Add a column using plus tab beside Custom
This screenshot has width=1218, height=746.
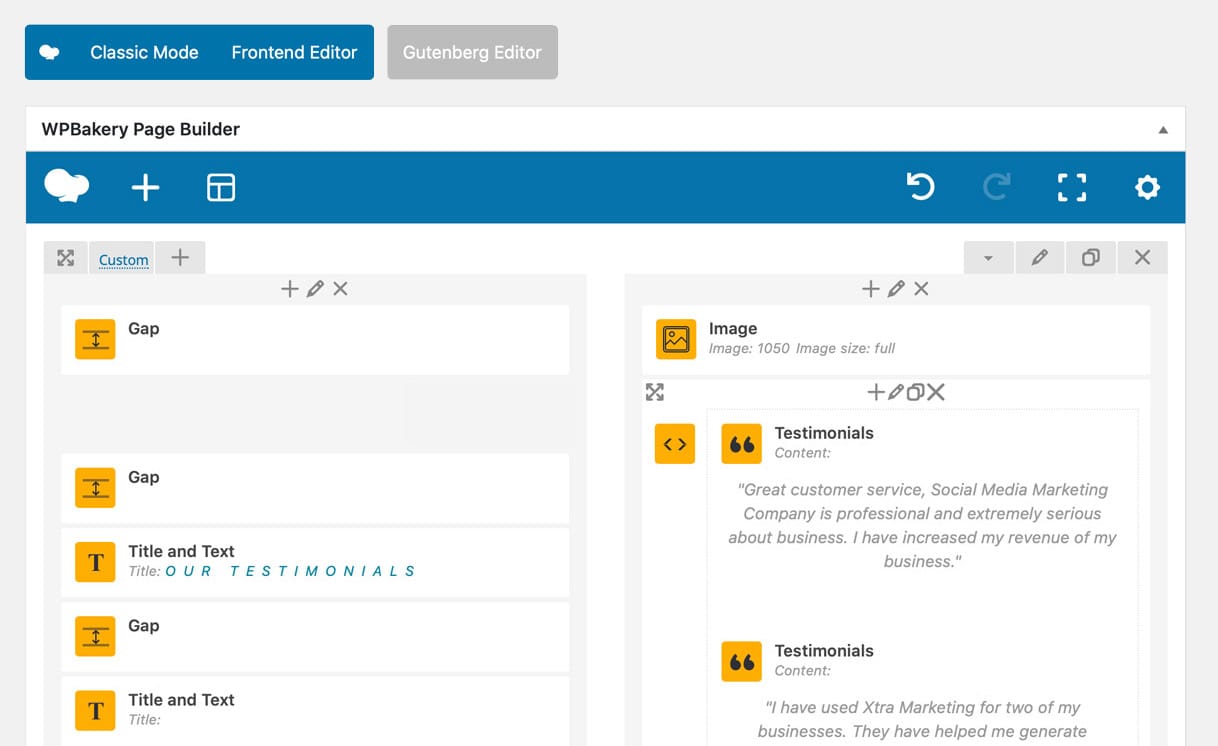[180, 258]
